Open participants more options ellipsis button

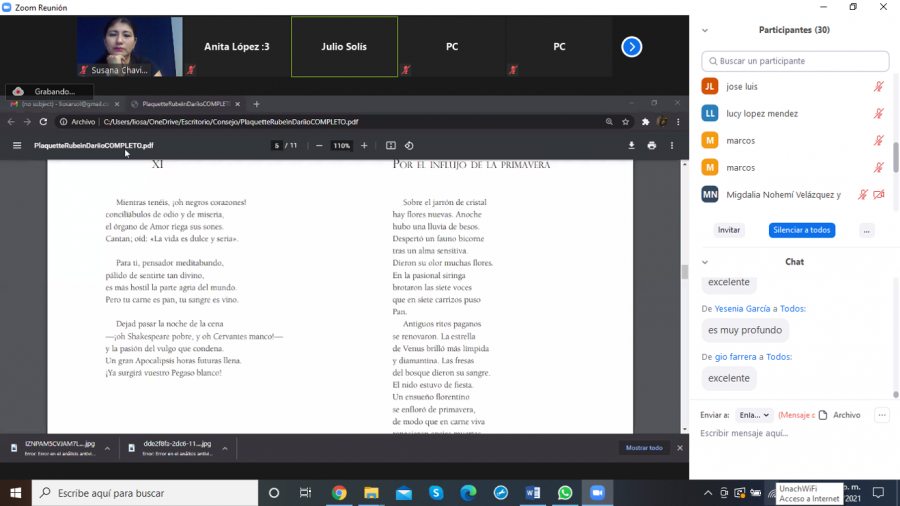point(866,230)
